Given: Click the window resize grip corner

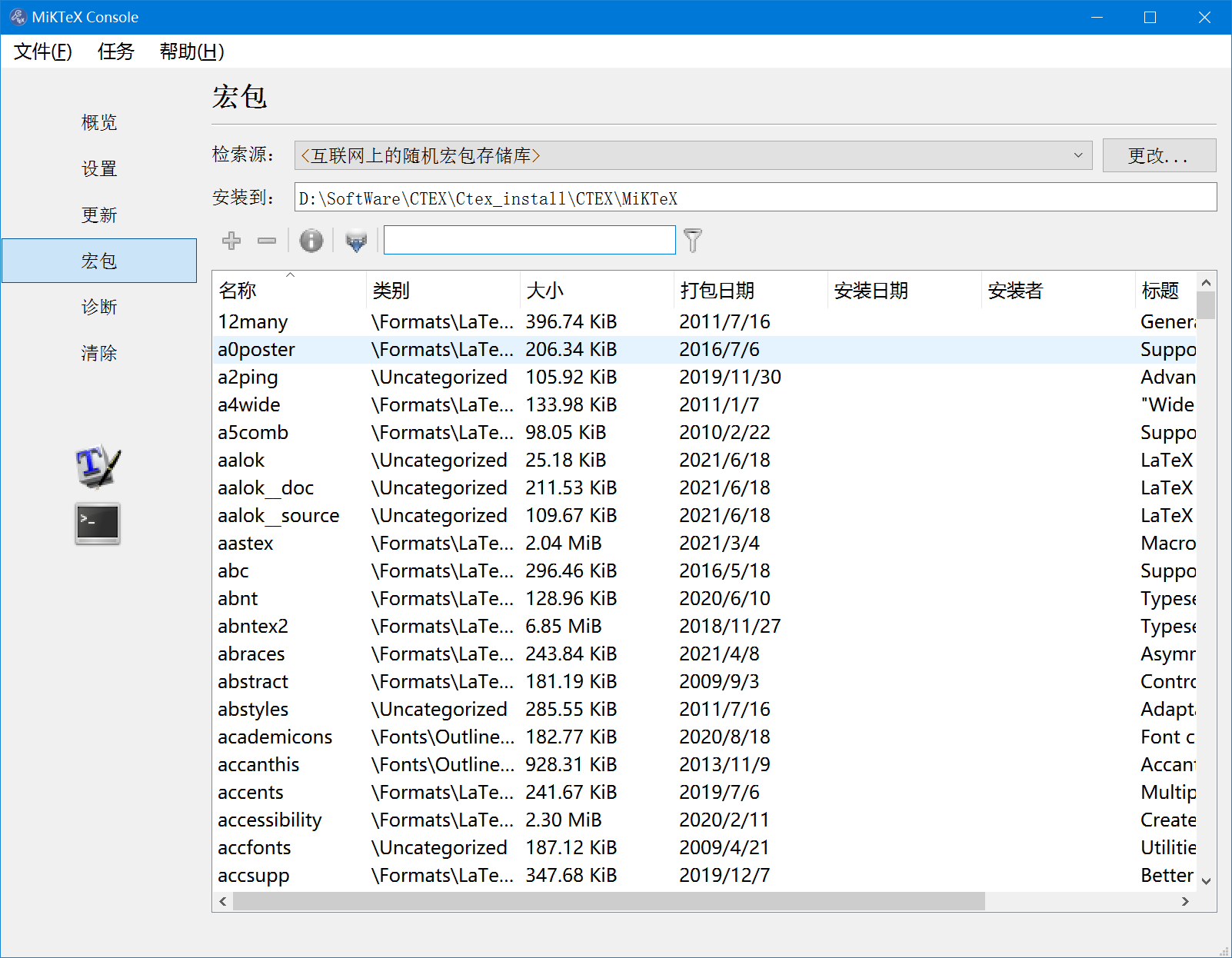Looking at the screenshot, I should coord(1224,950).
